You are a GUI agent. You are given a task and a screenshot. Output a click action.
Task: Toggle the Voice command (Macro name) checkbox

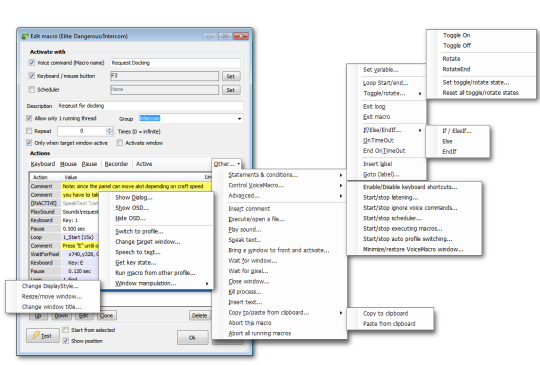point(32,63)
